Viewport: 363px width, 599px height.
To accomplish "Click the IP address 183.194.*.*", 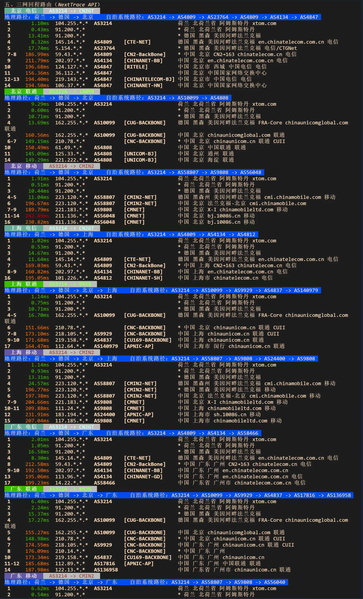I will click(71, 414).
